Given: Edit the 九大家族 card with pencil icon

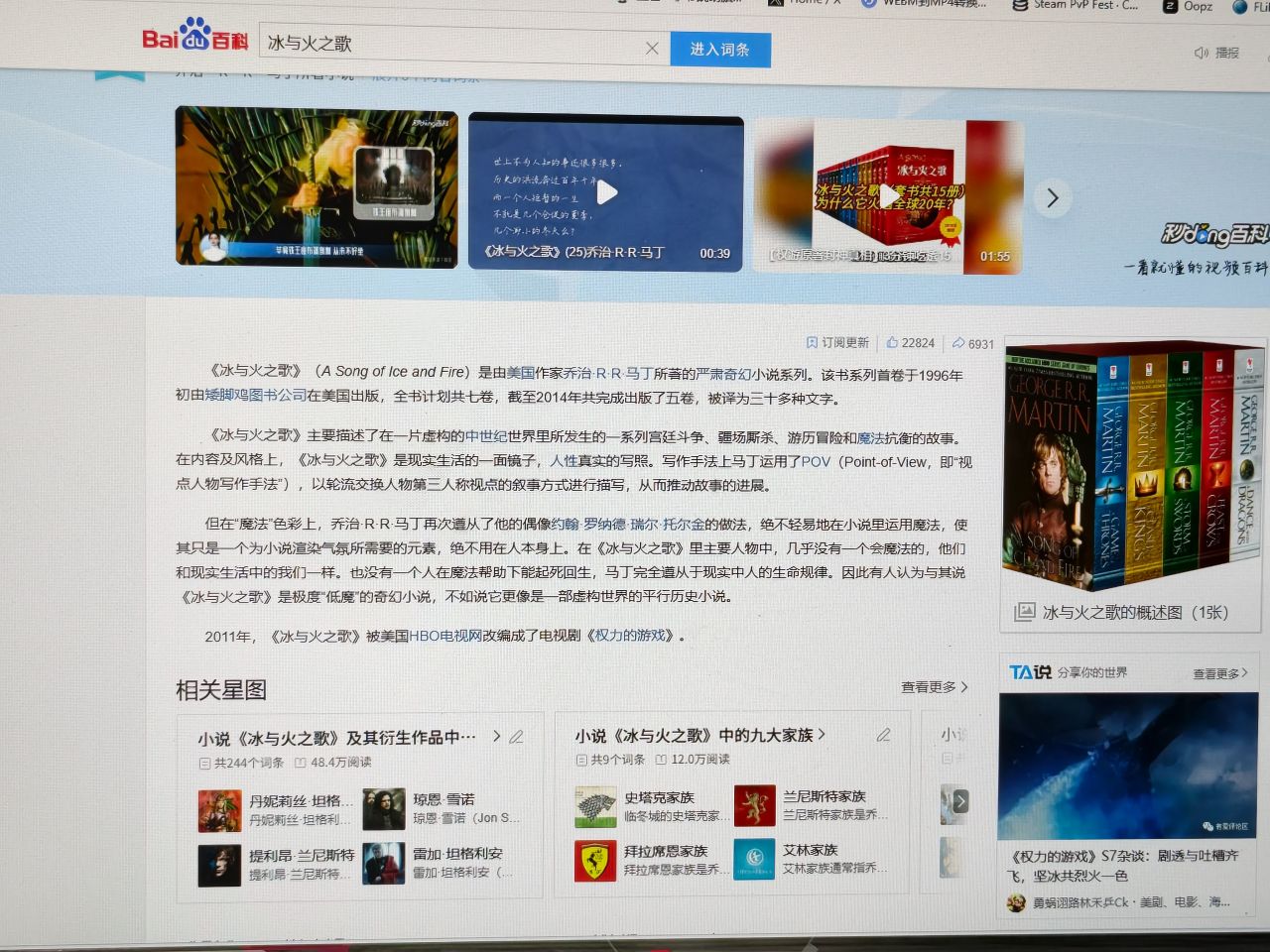Looking at the screenshot, I should click(883, 735).
